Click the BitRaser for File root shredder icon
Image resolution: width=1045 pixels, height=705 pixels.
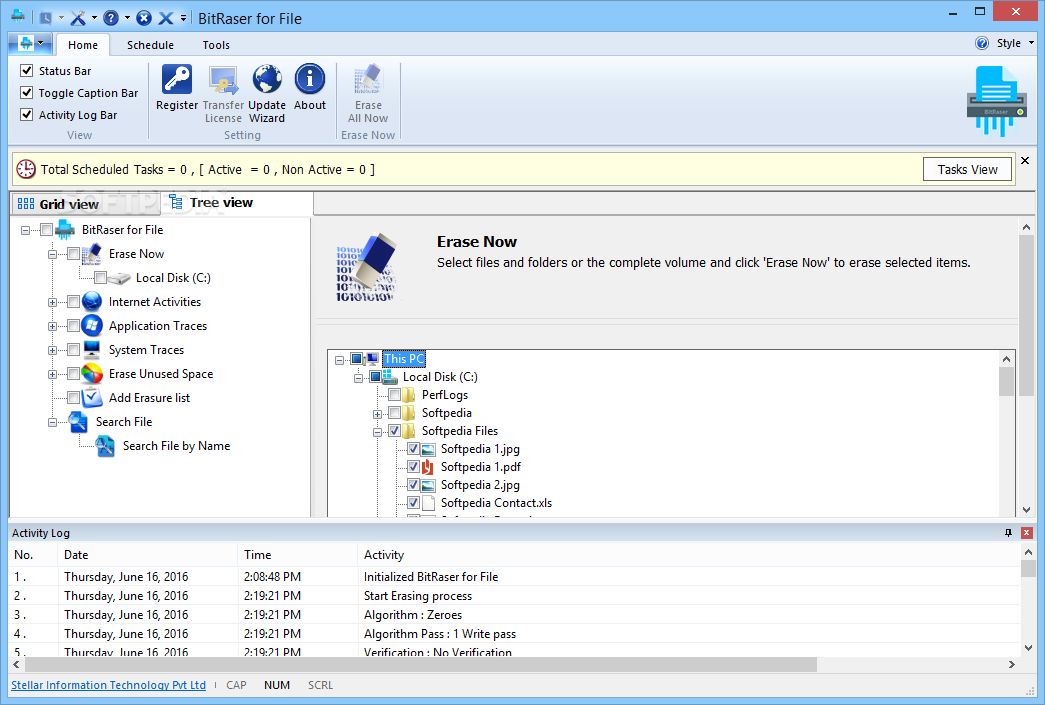click(65, 230)
